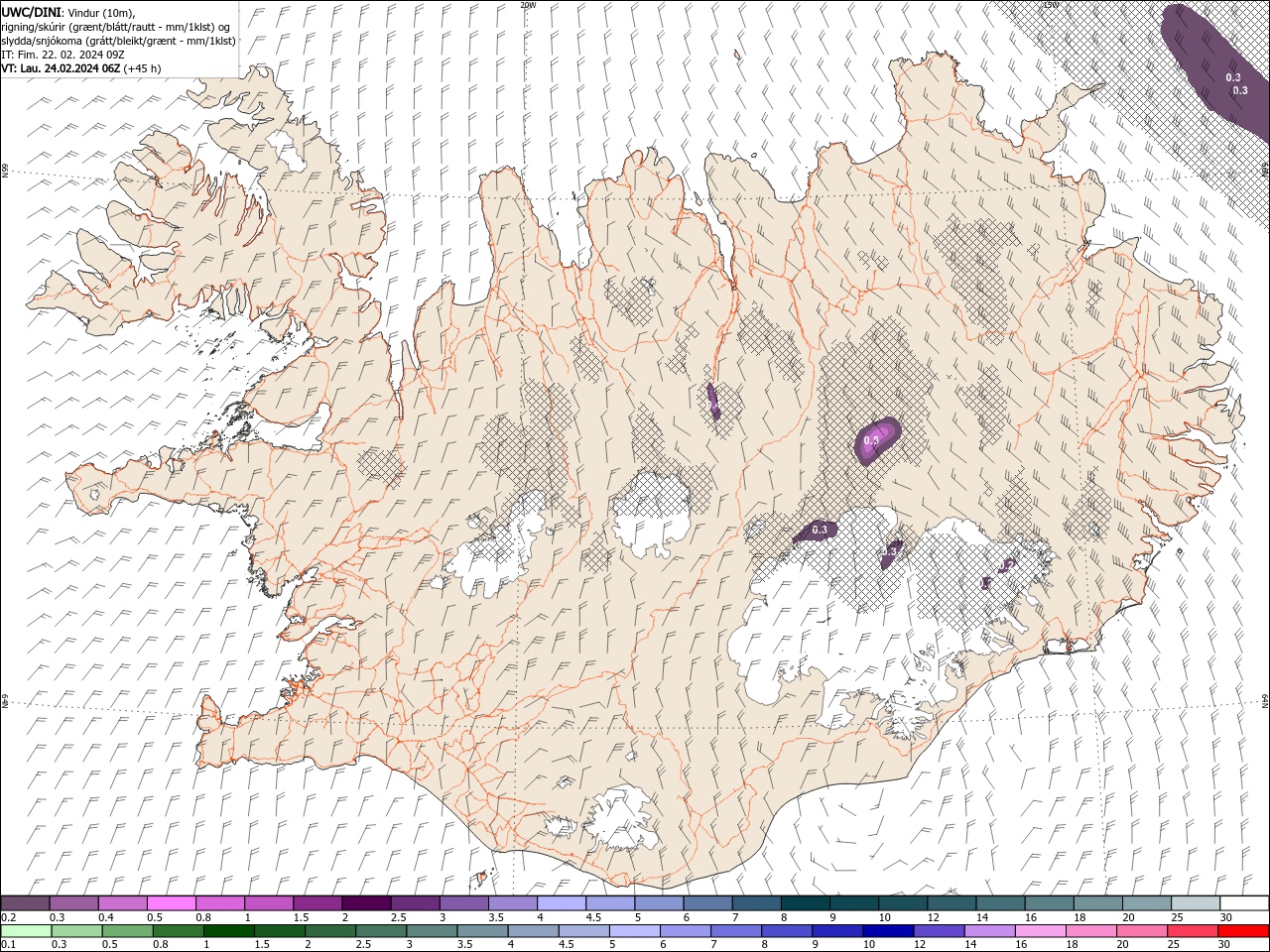Screen dimensions: 1270x952
Task: Pick the violet rain swatch between 12 and 14
Action: [939, 931]
